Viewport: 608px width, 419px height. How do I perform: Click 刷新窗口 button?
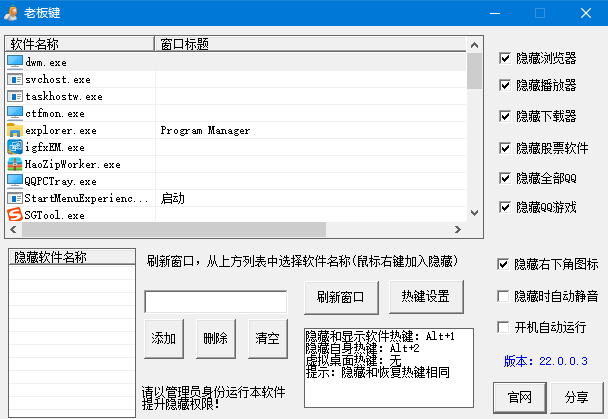(x=341, y=297)
